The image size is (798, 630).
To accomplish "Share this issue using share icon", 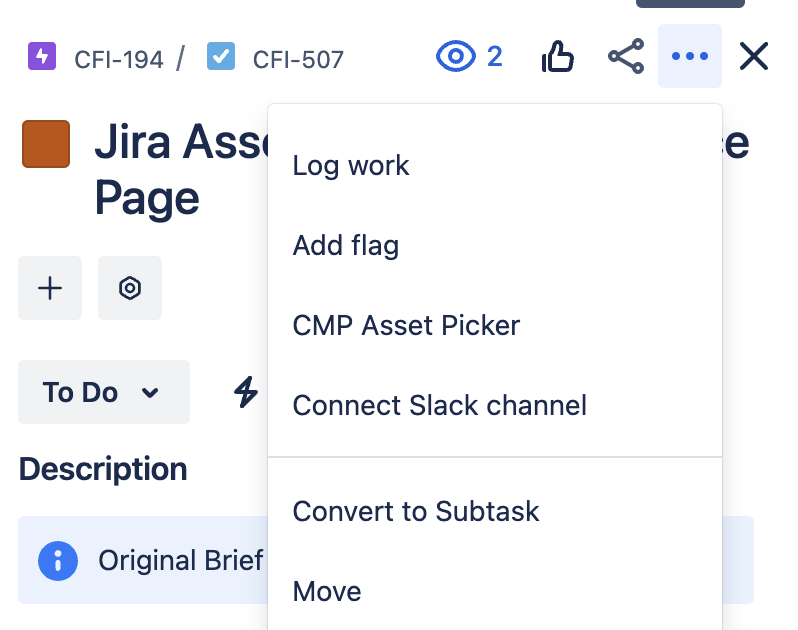I will (x=626, y=56).
